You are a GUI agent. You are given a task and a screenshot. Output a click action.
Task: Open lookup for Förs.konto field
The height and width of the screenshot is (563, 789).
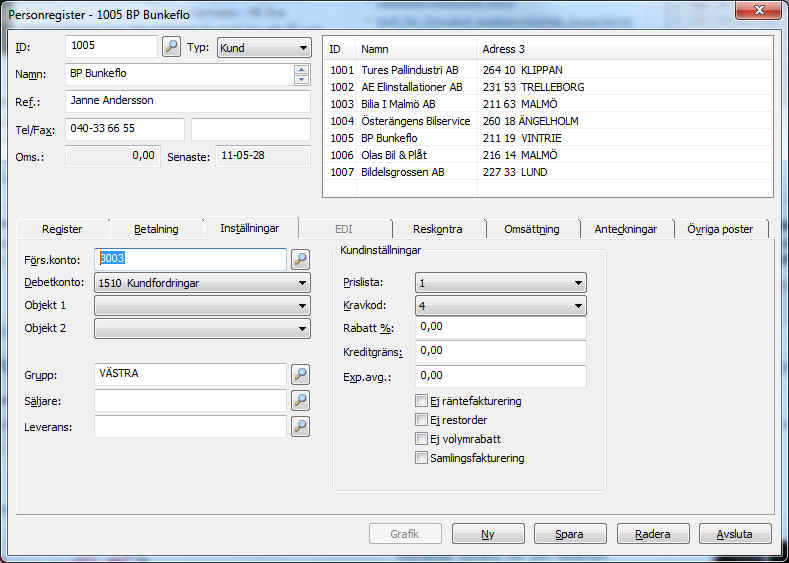pyautogui.click(x=300, y=259)
